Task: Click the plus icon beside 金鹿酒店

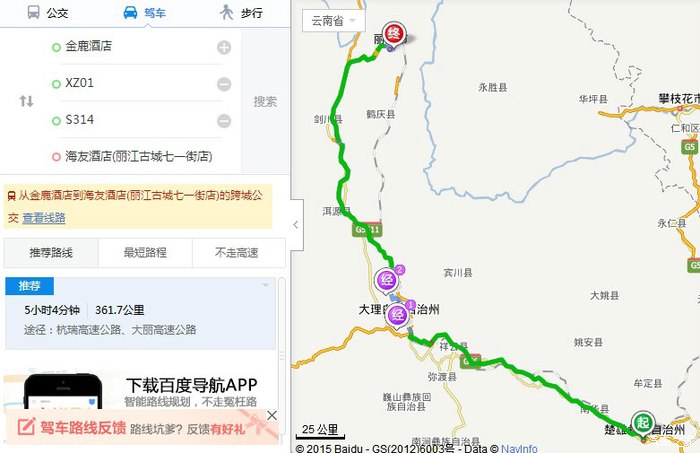Action: (224, 47)
